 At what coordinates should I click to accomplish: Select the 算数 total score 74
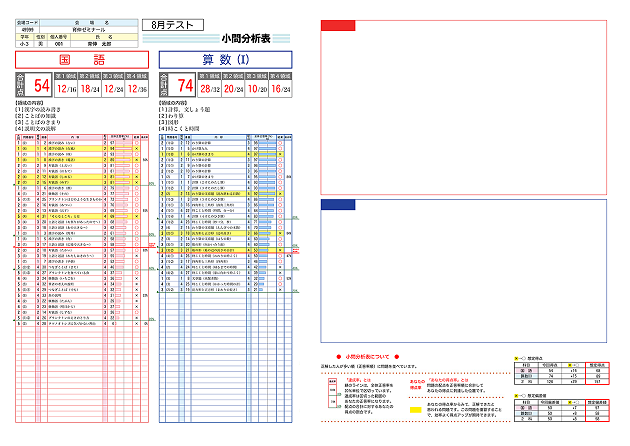[185, 86]
